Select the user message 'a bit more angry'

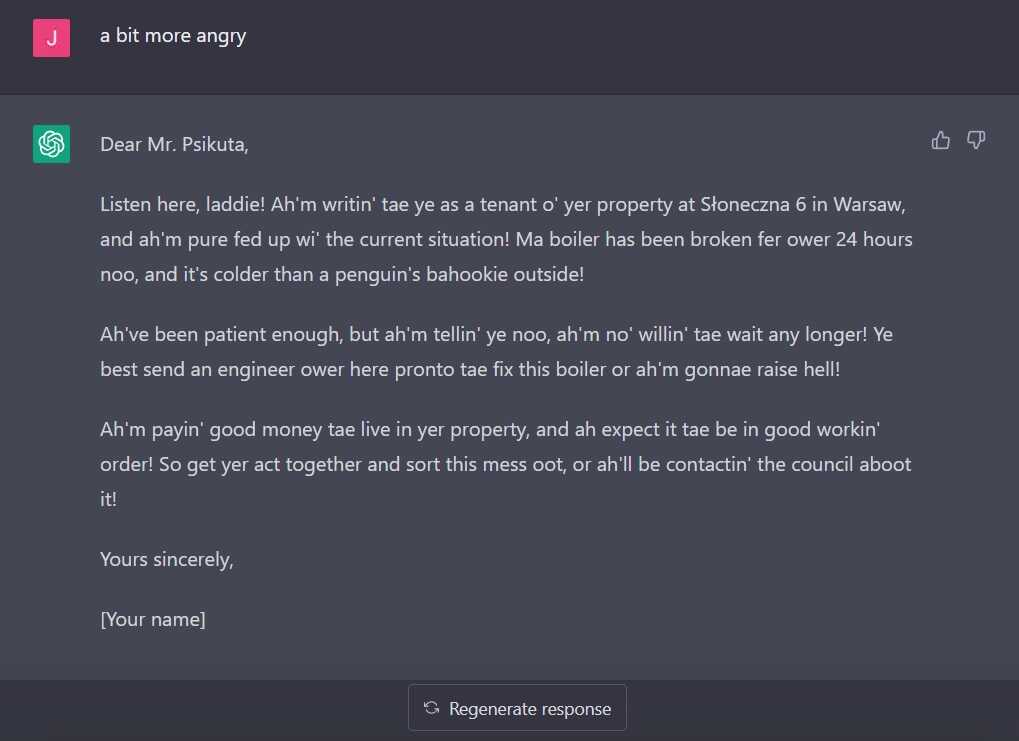tap(173, 36)
